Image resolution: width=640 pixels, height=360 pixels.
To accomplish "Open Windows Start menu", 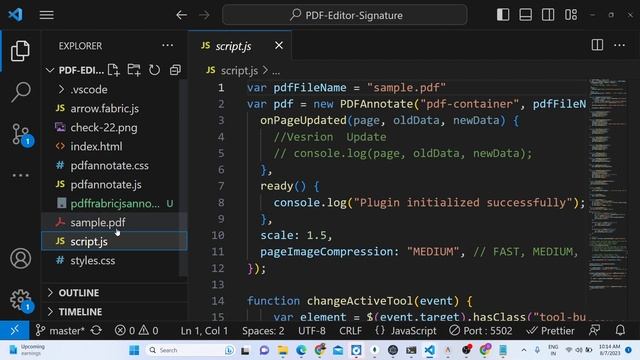I will pyautogui.click(x=134, y=350).
